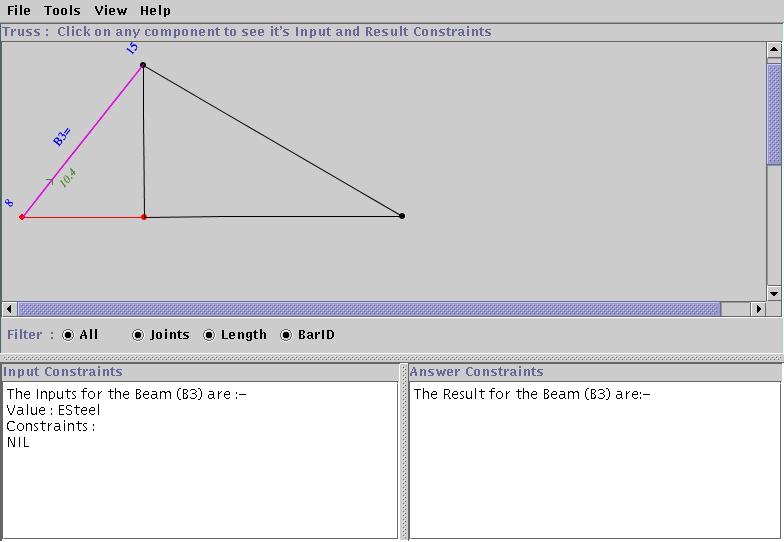
Task: Open the Tools menu
Action: coord(62,11)
